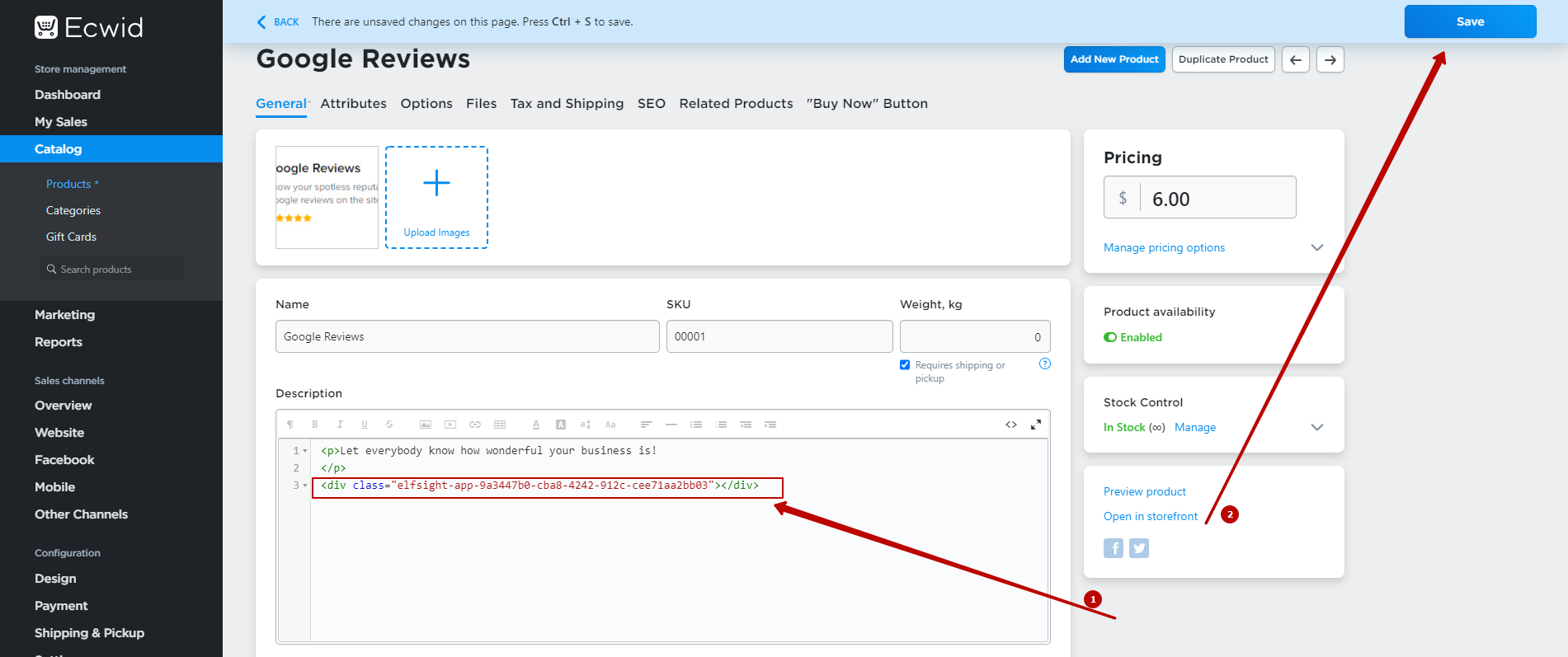Click the Search products field
The width and height of the screenshot is (1568, 657).
point(111,269)
